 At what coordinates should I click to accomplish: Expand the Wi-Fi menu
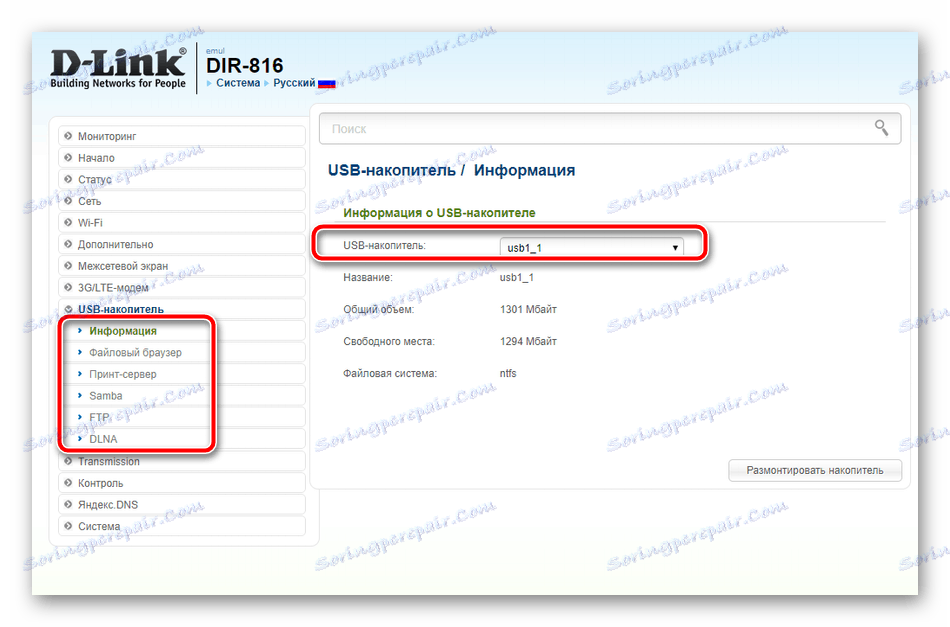(182, 222)
